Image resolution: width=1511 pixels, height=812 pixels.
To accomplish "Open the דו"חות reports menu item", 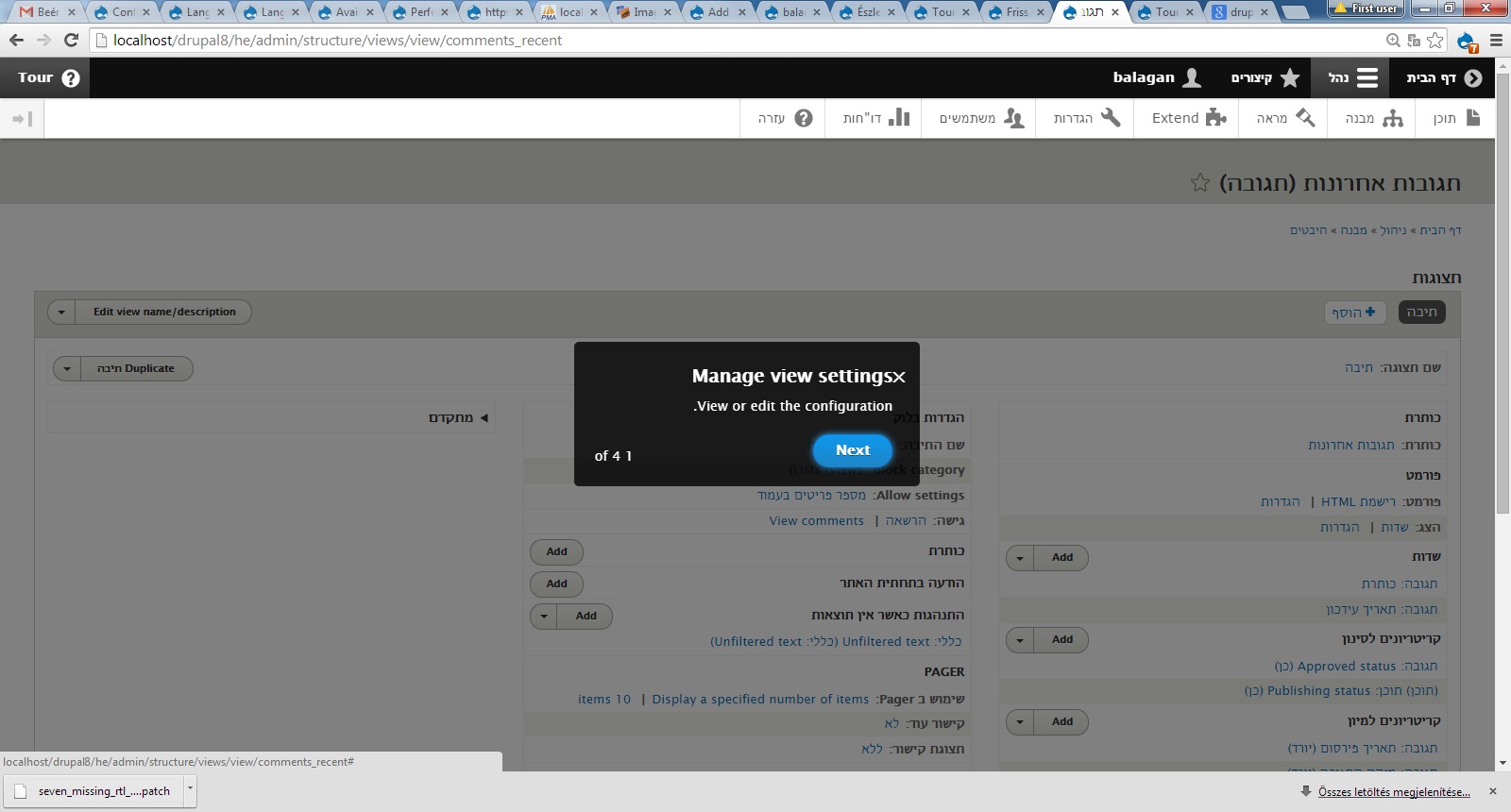I will [876, 118].
